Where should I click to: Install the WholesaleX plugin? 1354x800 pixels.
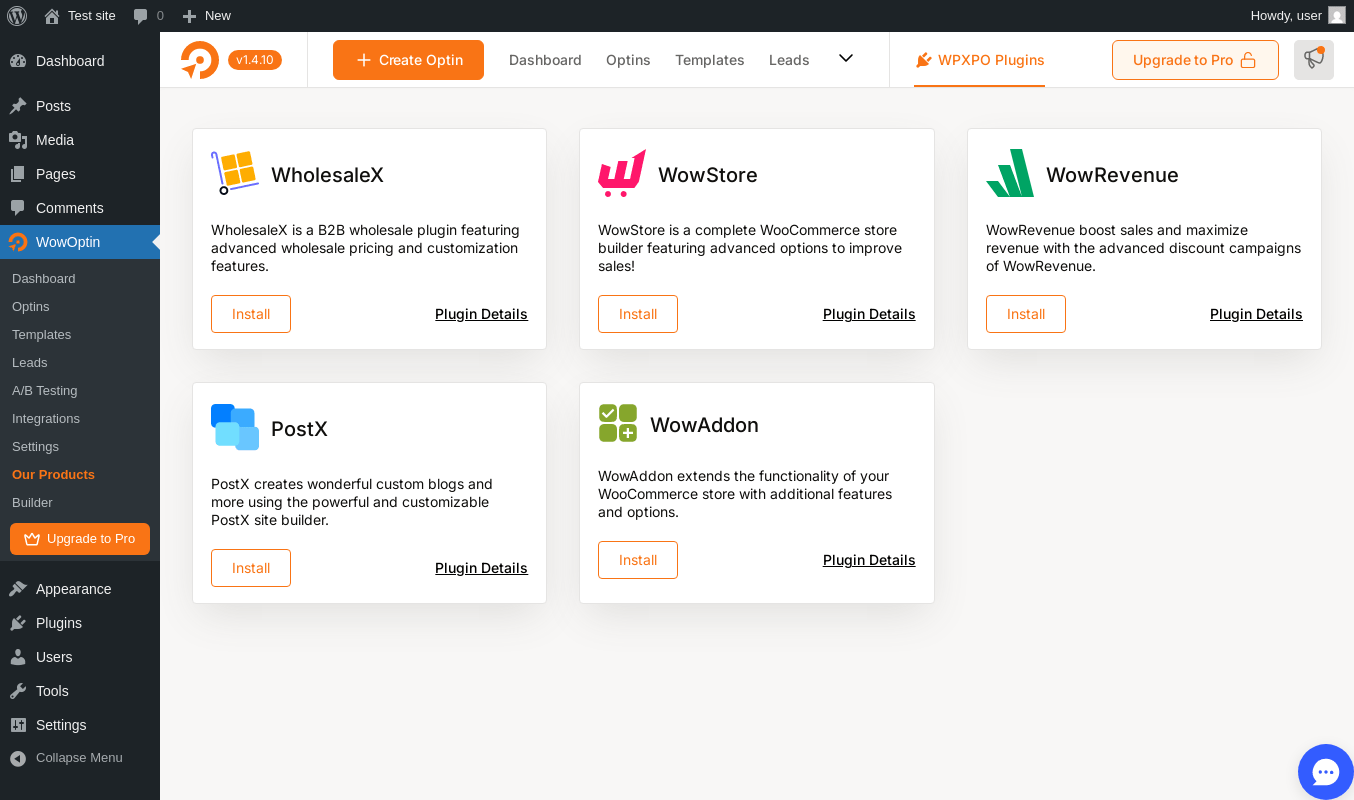click(251, 314)
